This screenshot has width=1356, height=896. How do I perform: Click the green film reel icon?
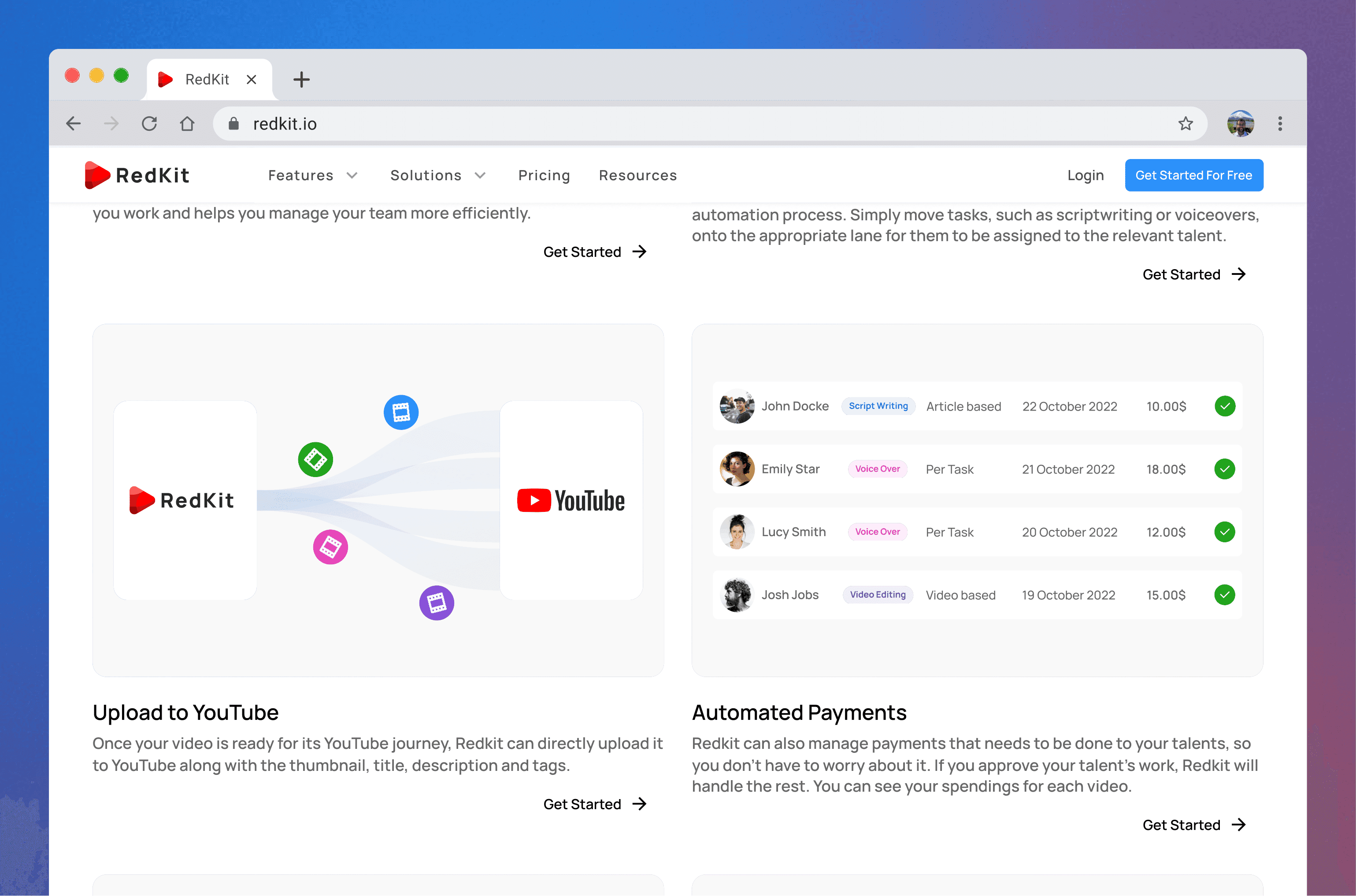pyautogui.click(x=315, y=459)
